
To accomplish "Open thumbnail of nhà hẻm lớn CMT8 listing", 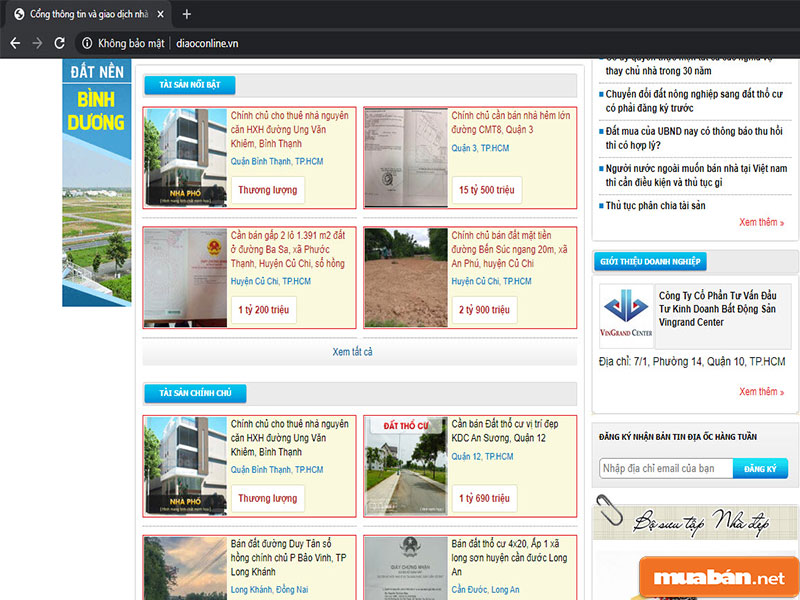I will coord(406,158).
